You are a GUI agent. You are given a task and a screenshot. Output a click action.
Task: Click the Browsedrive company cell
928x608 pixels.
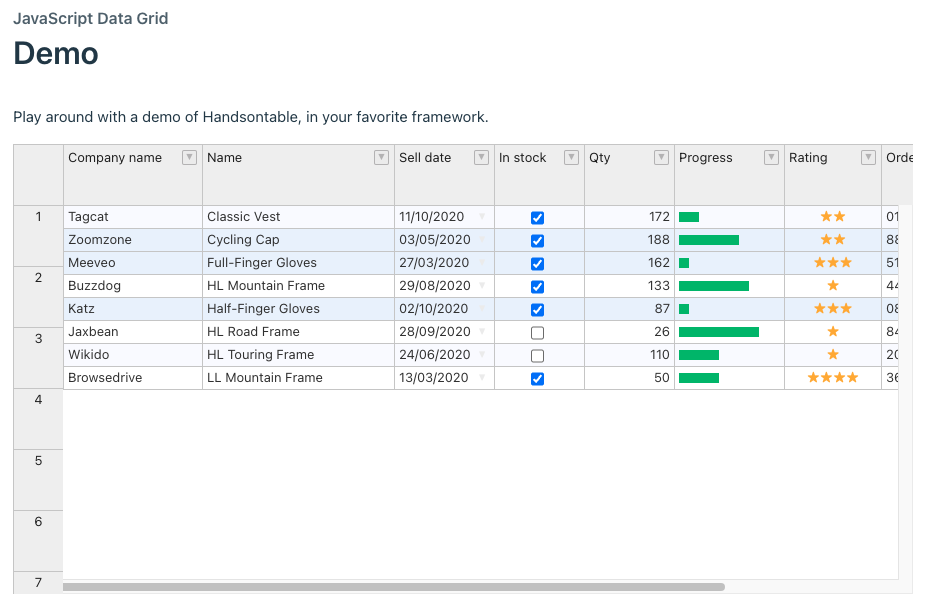(133, 378)
